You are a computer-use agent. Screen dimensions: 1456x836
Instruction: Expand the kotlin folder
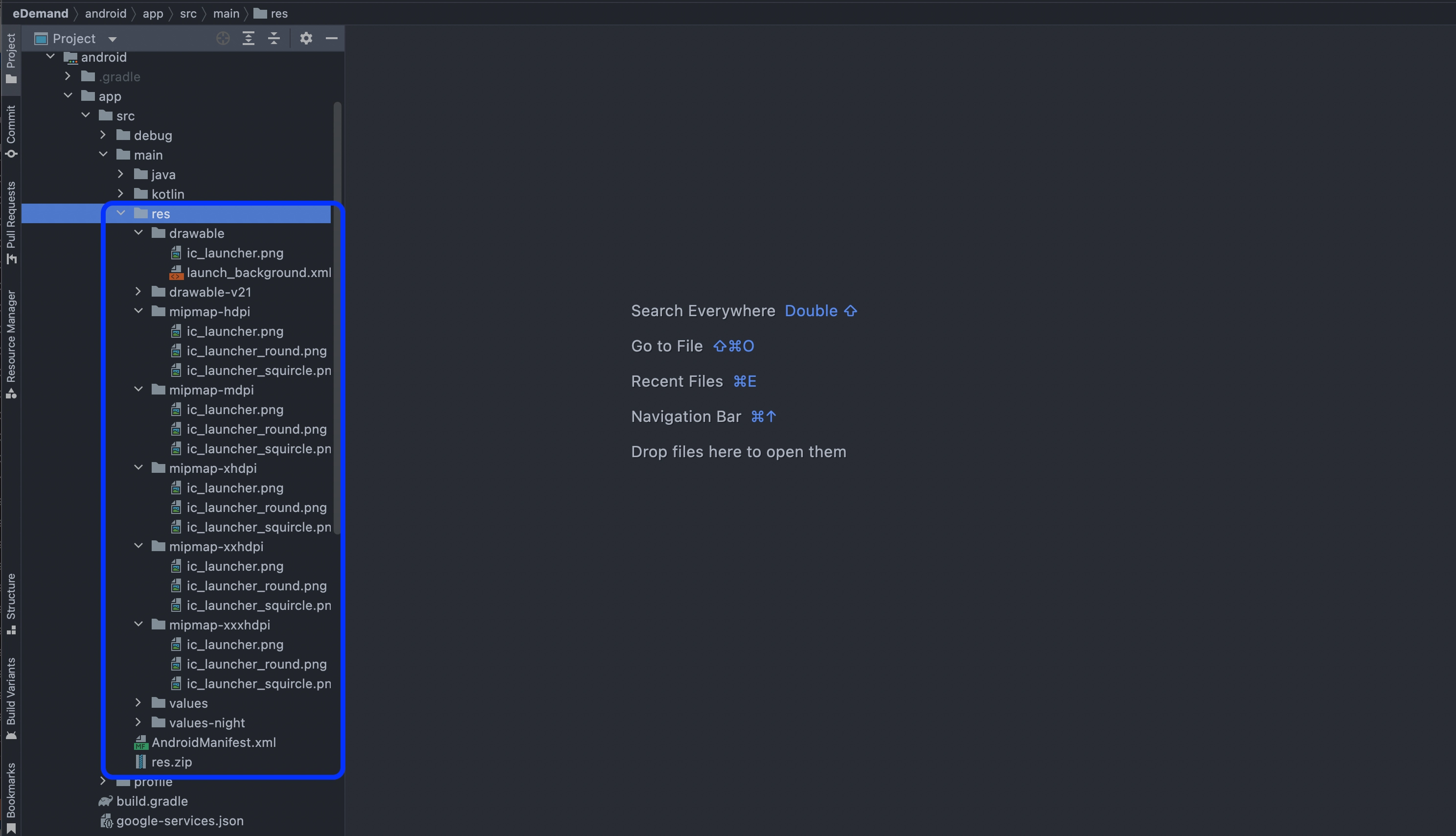120,193
